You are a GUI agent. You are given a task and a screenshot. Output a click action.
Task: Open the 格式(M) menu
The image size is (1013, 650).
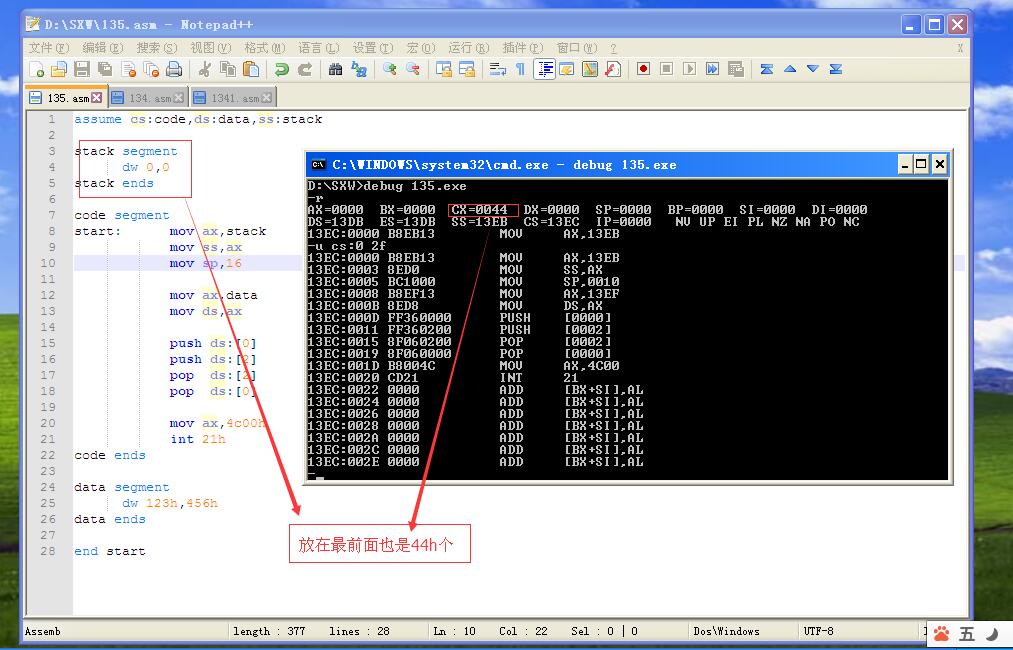tap(265, 48)
